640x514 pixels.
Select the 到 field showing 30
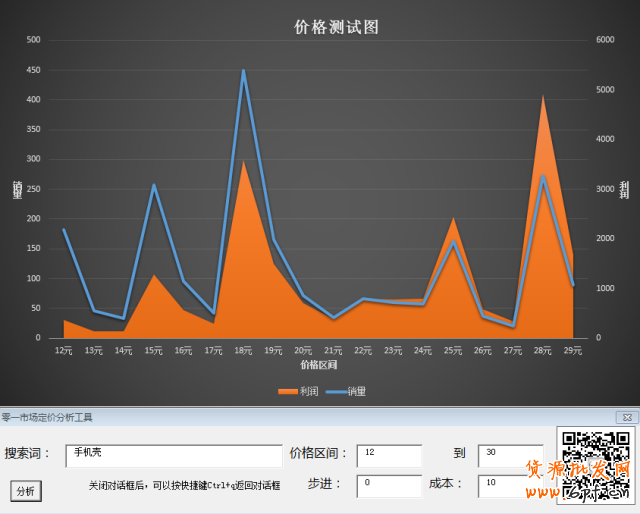510,456
